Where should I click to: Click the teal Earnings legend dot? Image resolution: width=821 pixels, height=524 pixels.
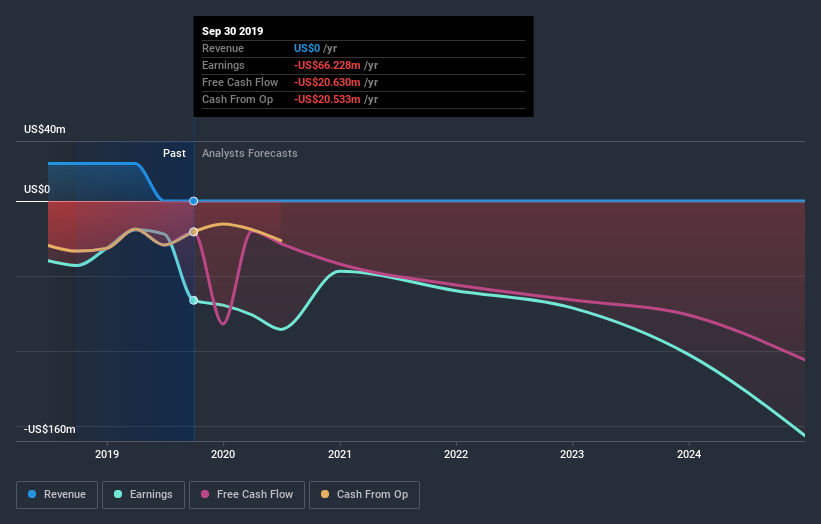click(x=118, y=494)
